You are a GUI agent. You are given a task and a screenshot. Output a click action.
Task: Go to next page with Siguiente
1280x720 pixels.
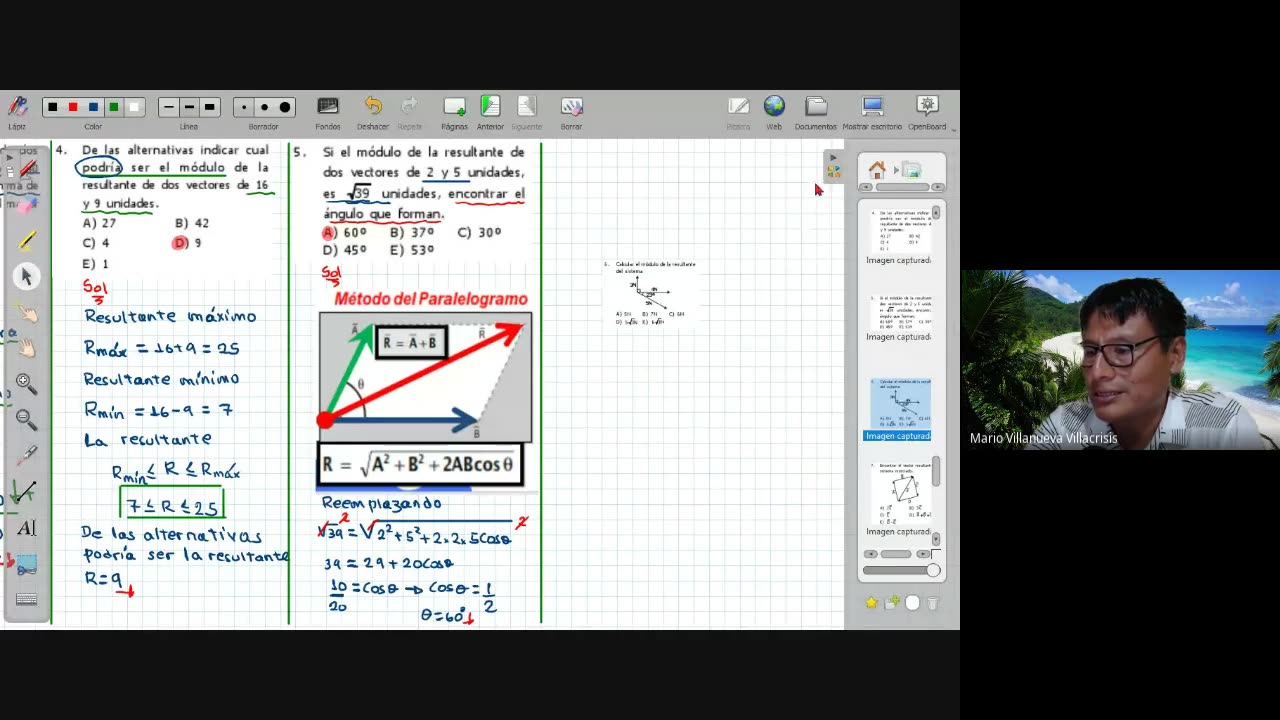point(526,112)
